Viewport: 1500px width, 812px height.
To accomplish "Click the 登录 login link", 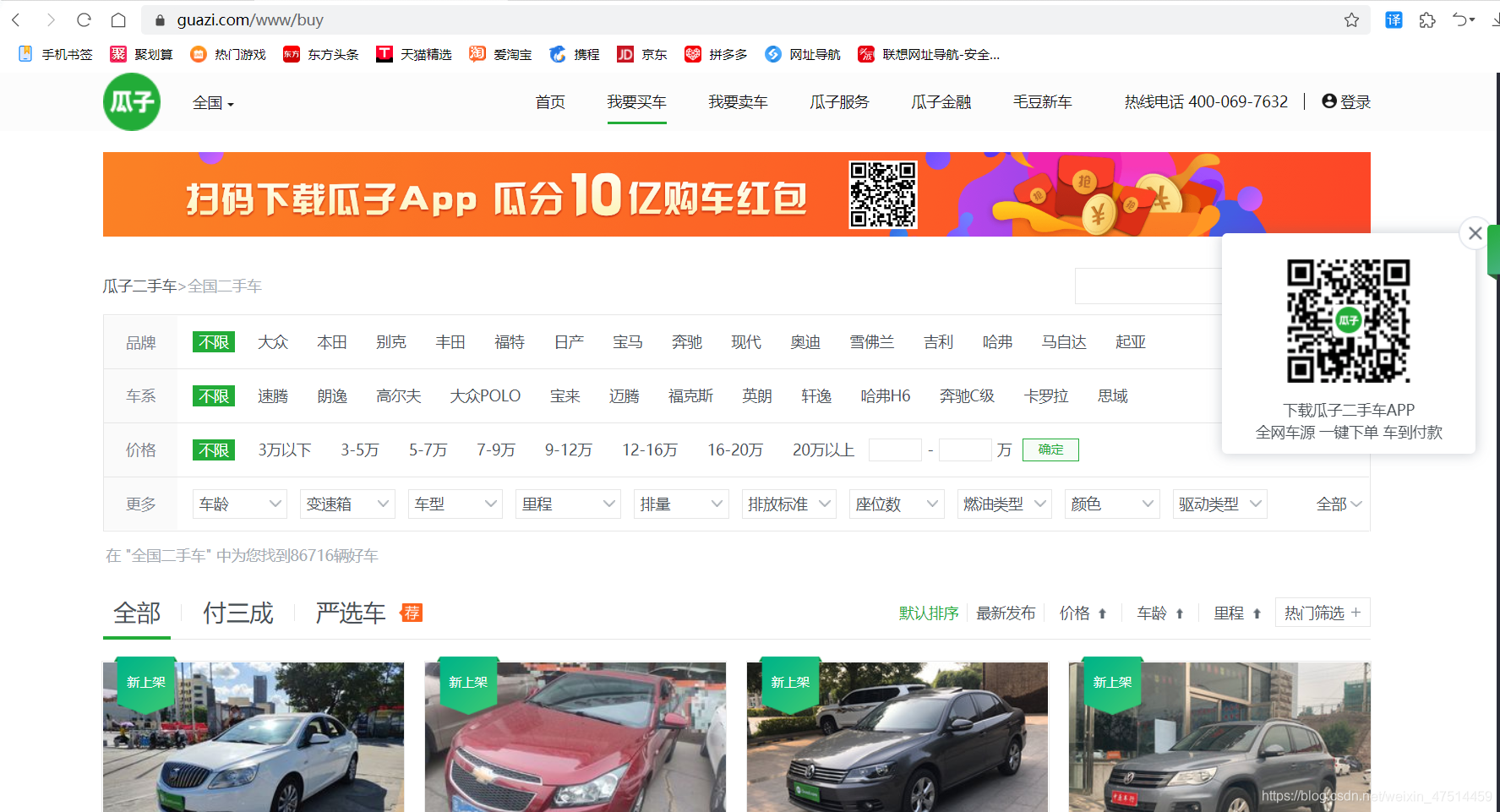I will tap(1346, 101).
